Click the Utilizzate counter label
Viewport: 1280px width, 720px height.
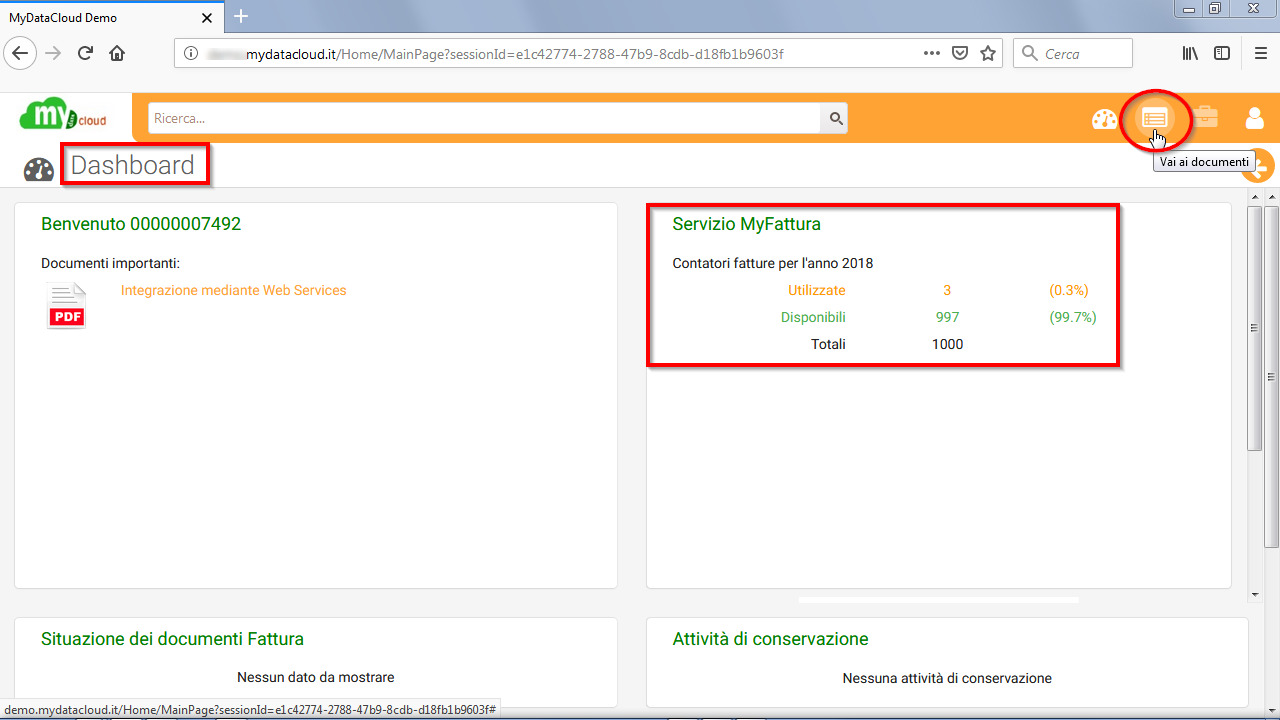(816, 290)
